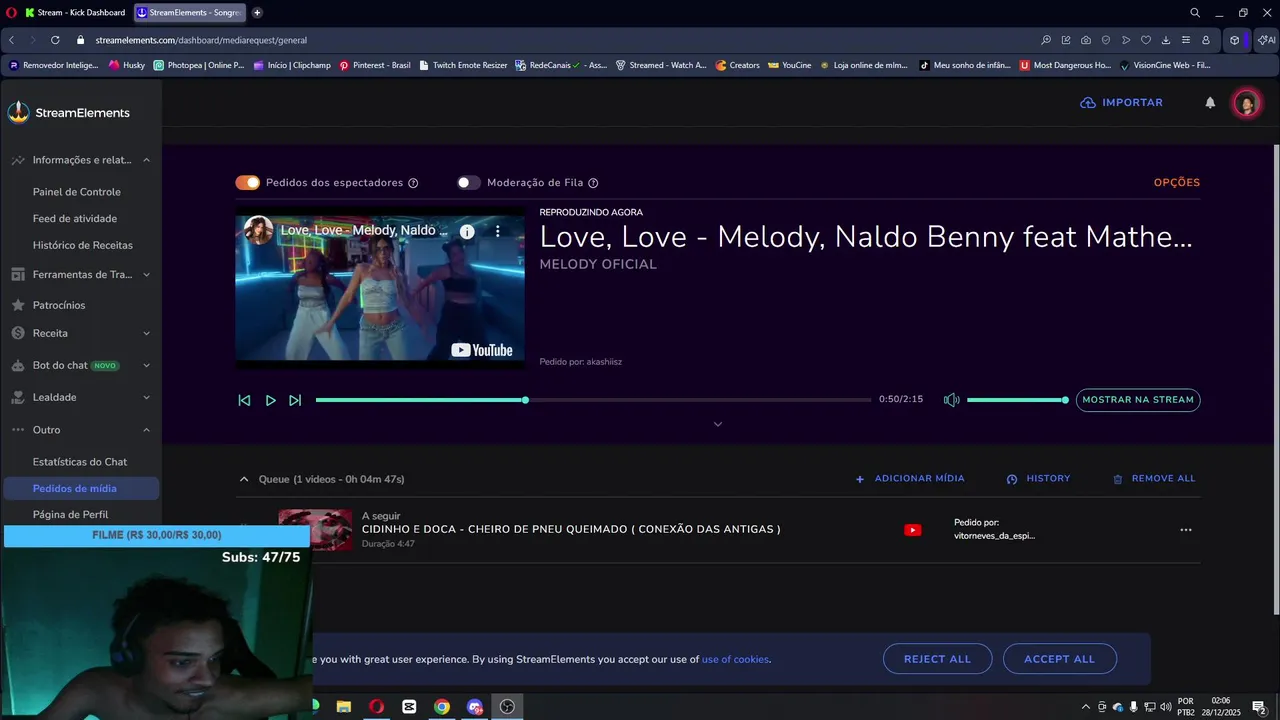Switch to Stream - Kick Dashboard tab
Screen dimensions: 1280x720
tap(75, 12)
